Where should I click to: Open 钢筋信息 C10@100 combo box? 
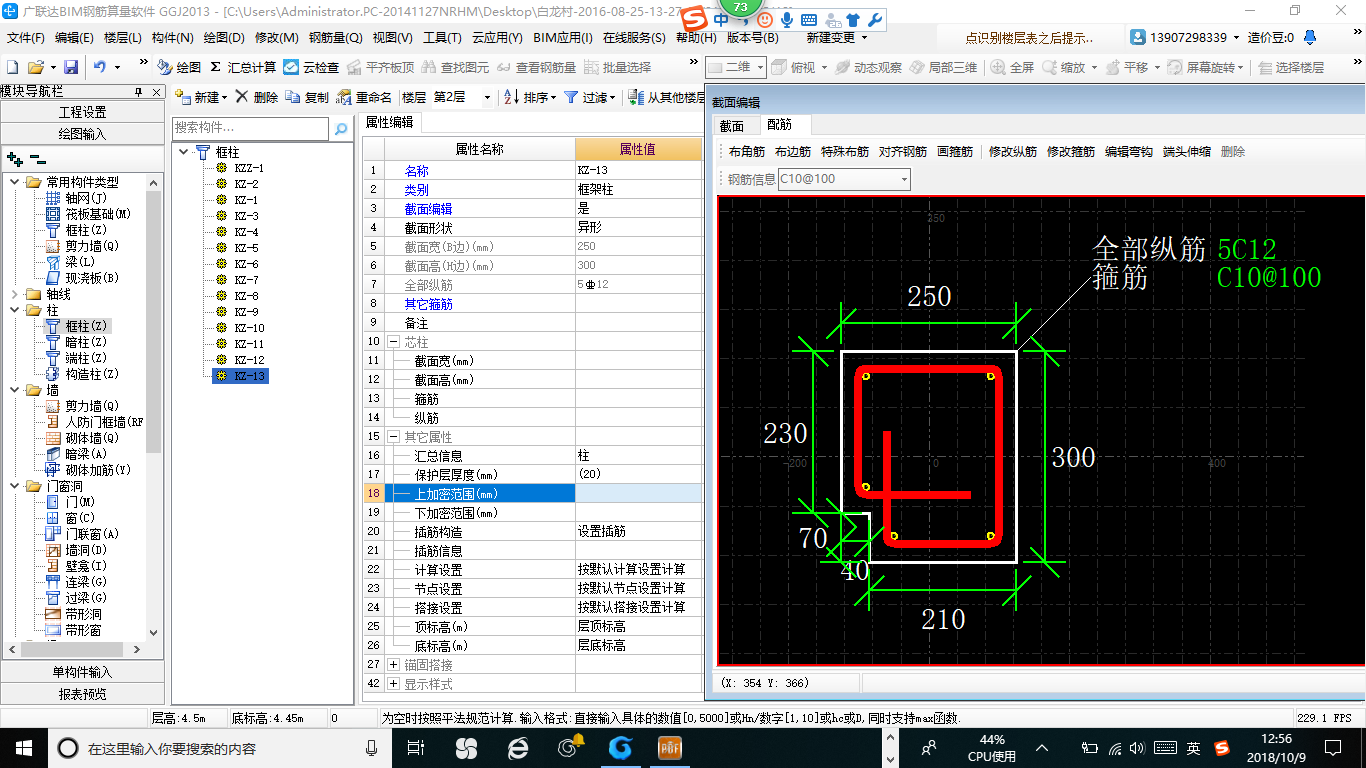click(x=844, y=180)
